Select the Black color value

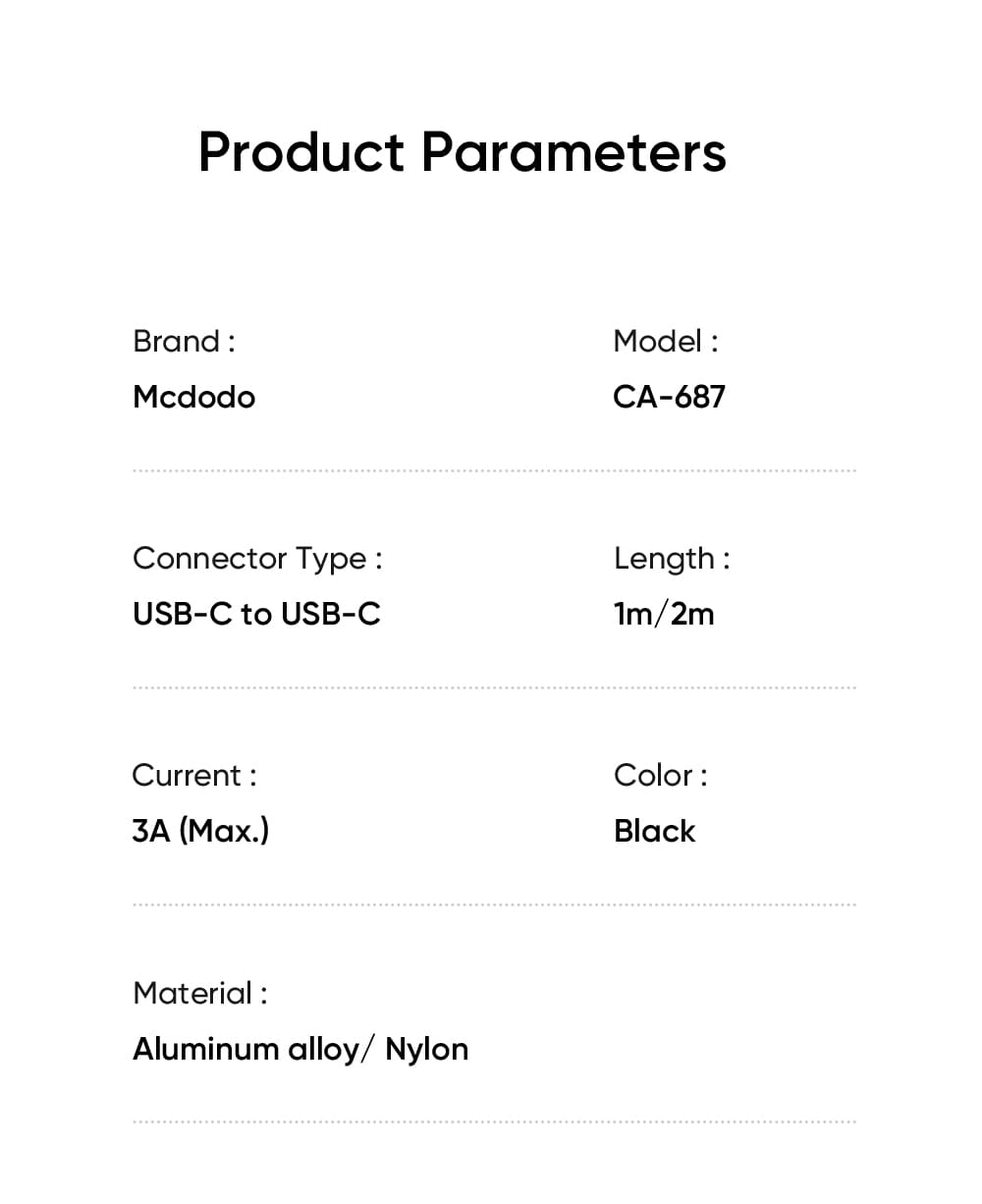pos(654,832)
